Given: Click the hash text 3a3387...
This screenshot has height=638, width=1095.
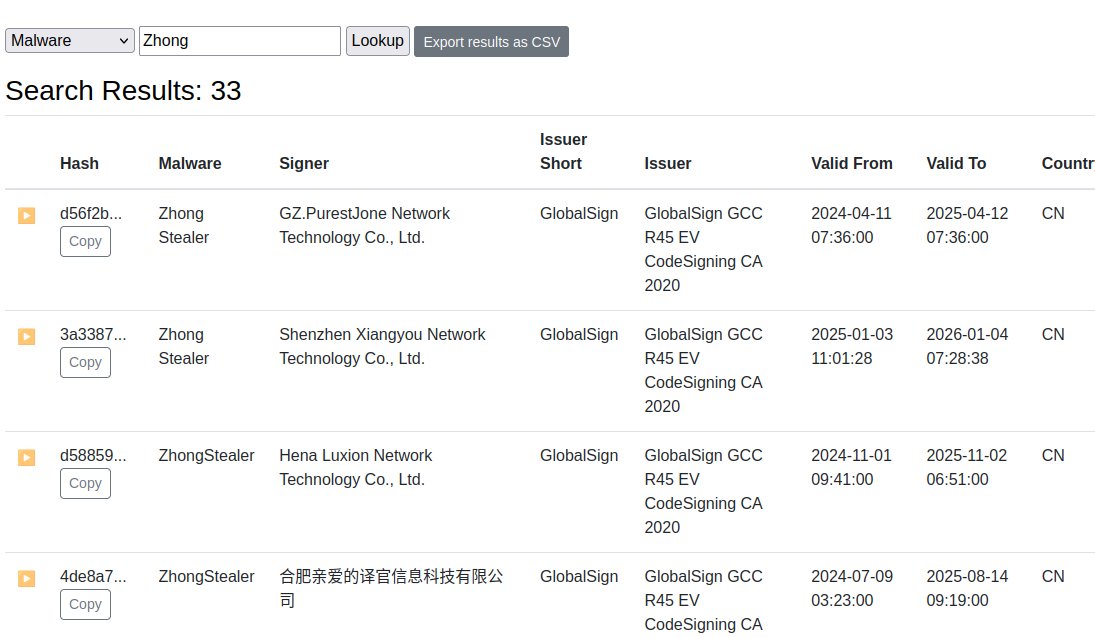Looking at the screenshot, I should (x=93, y=334).
